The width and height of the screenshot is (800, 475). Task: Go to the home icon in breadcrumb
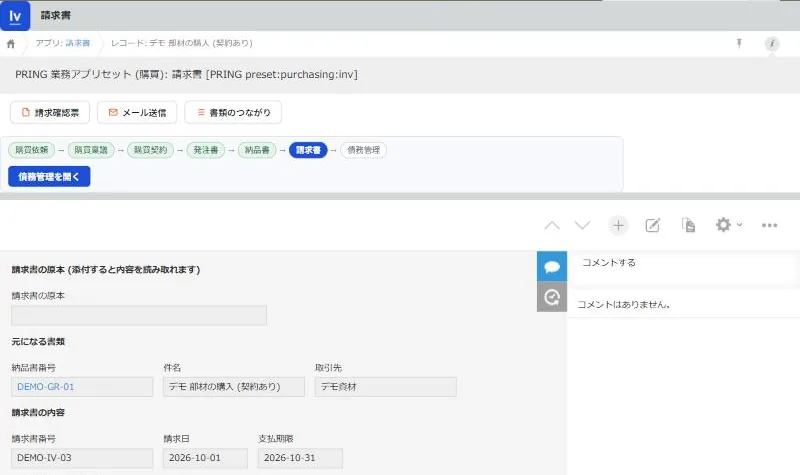click(11, 43)
